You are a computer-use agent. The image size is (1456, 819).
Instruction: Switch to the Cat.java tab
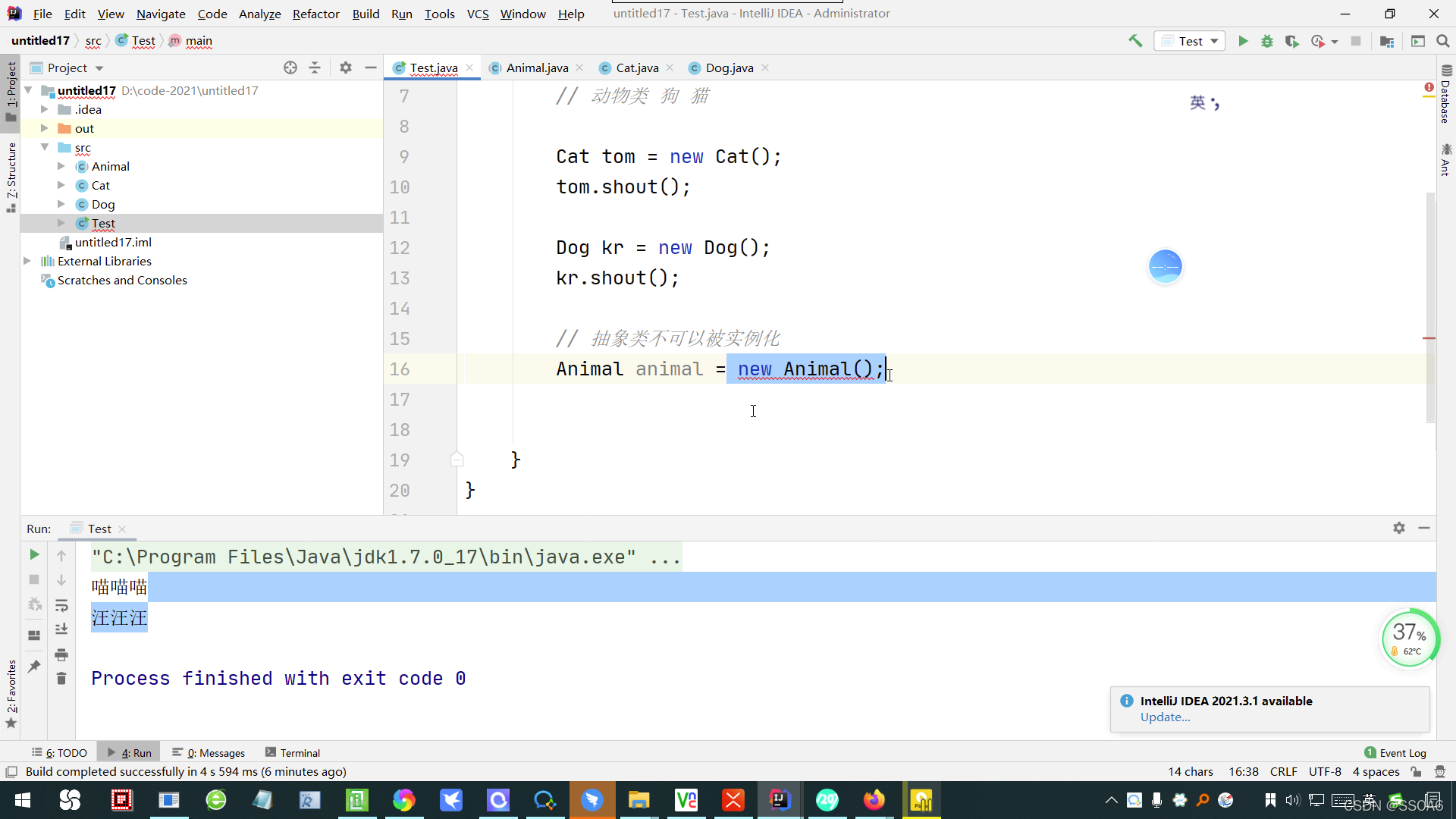pyautogui.click(x=637, y=67)
